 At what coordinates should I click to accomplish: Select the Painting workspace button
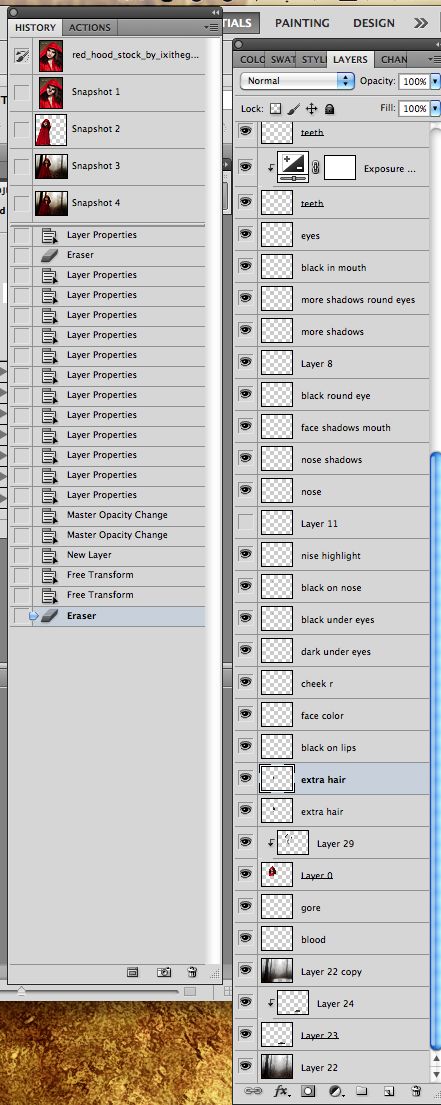(x=304, y=23)
